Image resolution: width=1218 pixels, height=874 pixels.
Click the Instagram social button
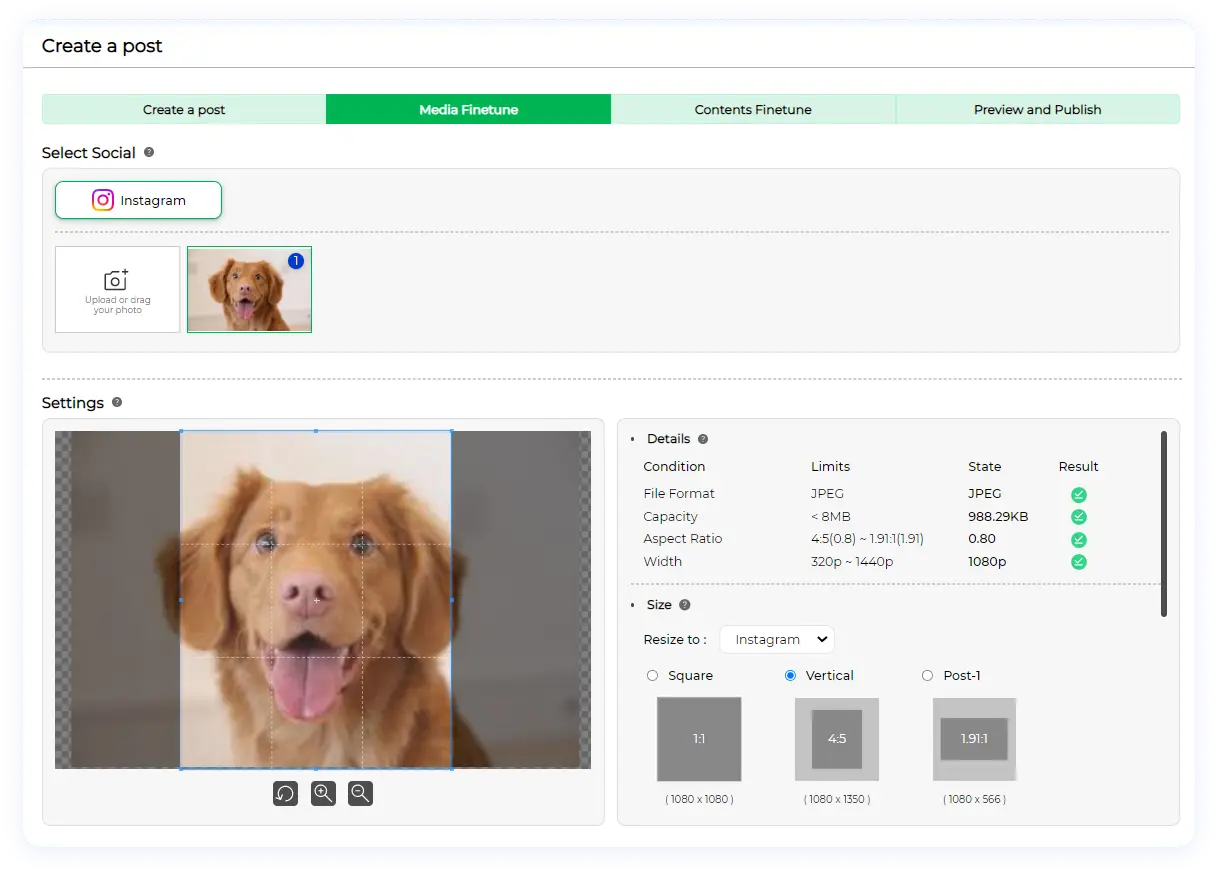[x=138, y=200]
